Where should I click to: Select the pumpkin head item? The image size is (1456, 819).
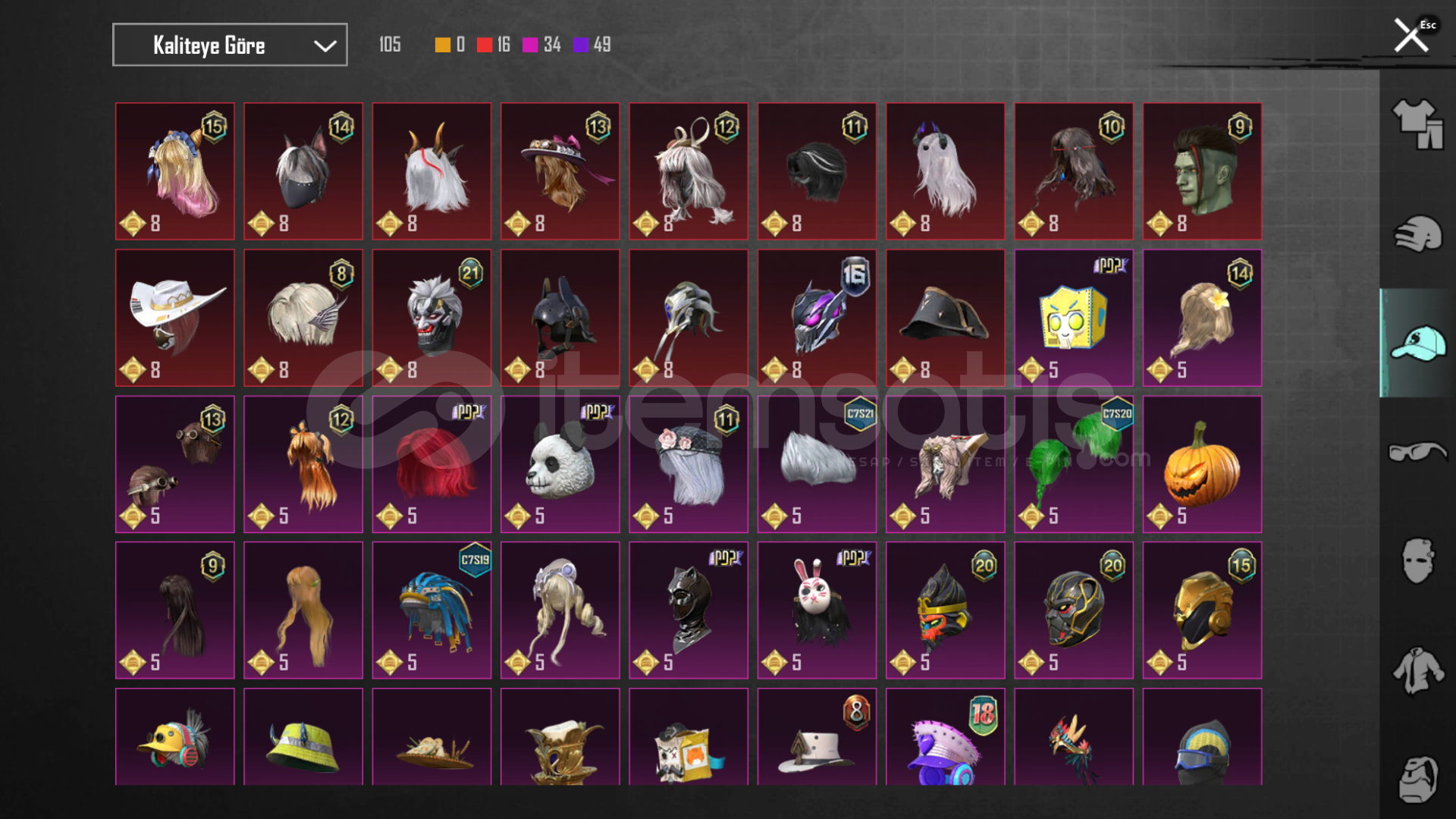coord(1202,464)
